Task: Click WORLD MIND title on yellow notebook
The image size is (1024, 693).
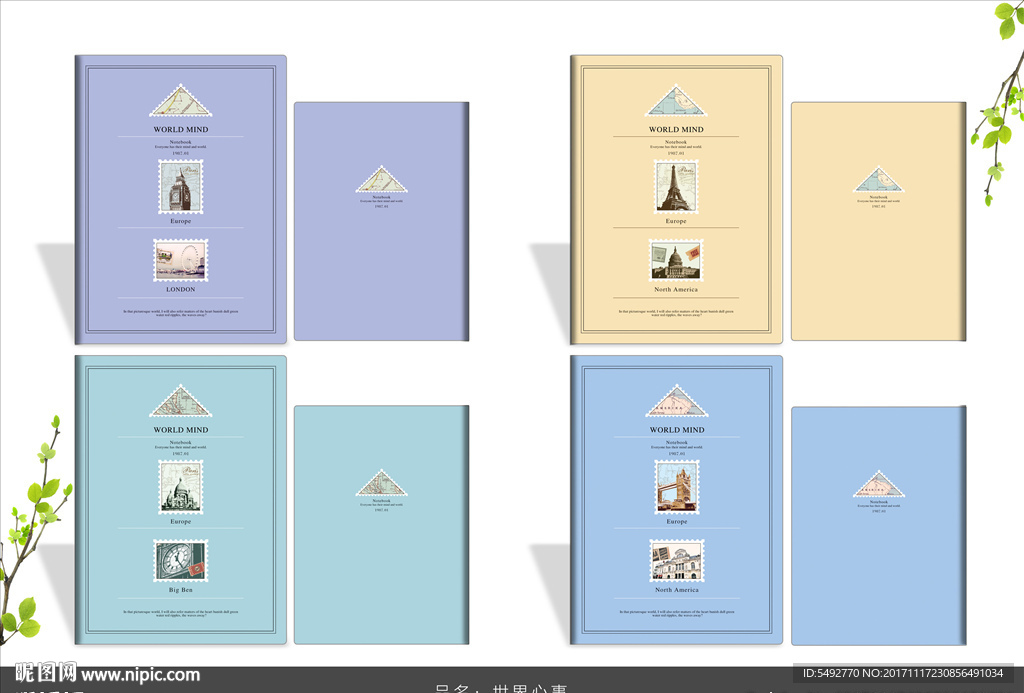Action: (x=676, y=130)
